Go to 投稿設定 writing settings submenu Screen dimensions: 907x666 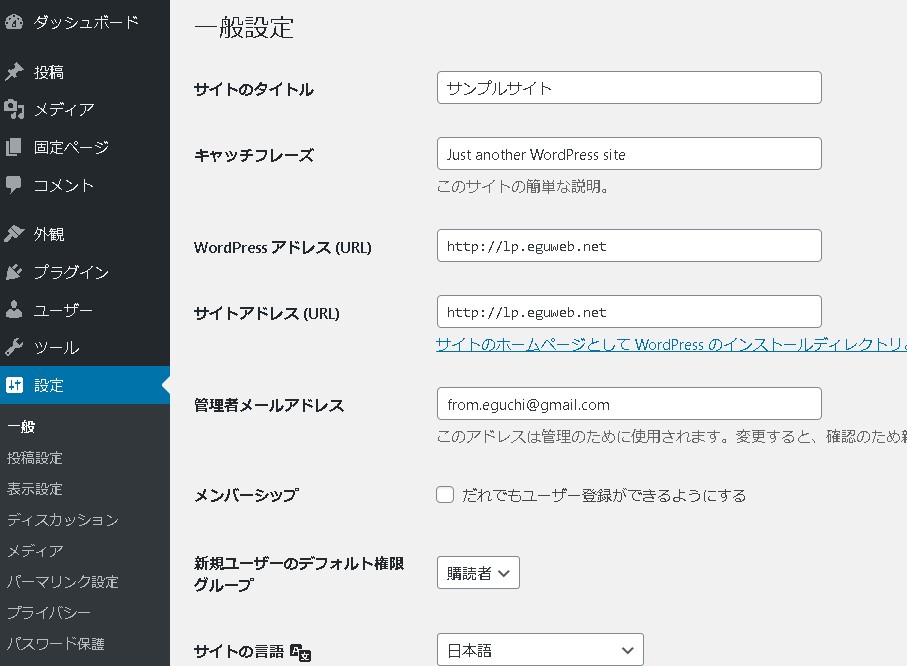(x=35, y=458)
